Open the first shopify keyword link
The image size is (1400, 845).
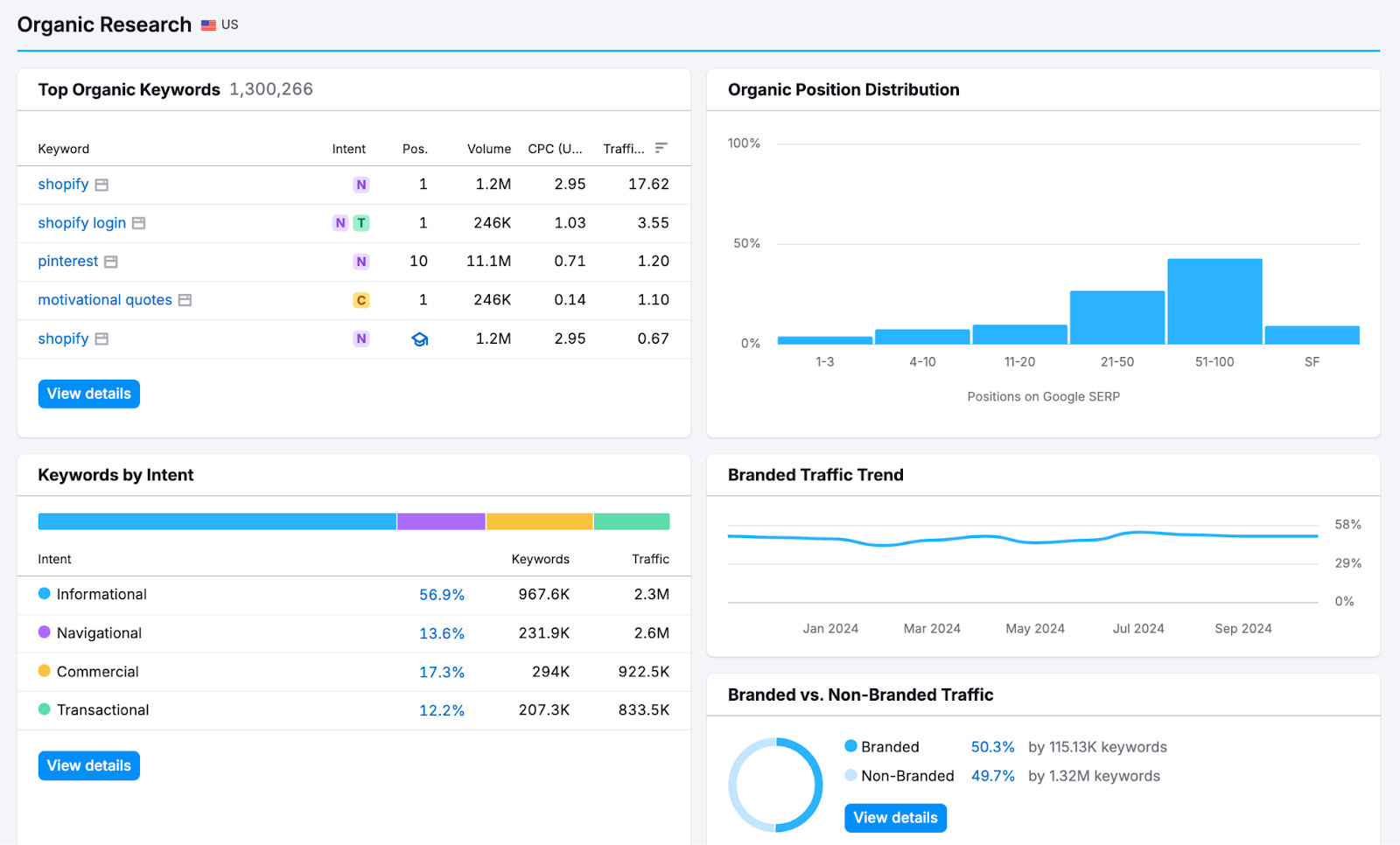[x=63, y=185]
